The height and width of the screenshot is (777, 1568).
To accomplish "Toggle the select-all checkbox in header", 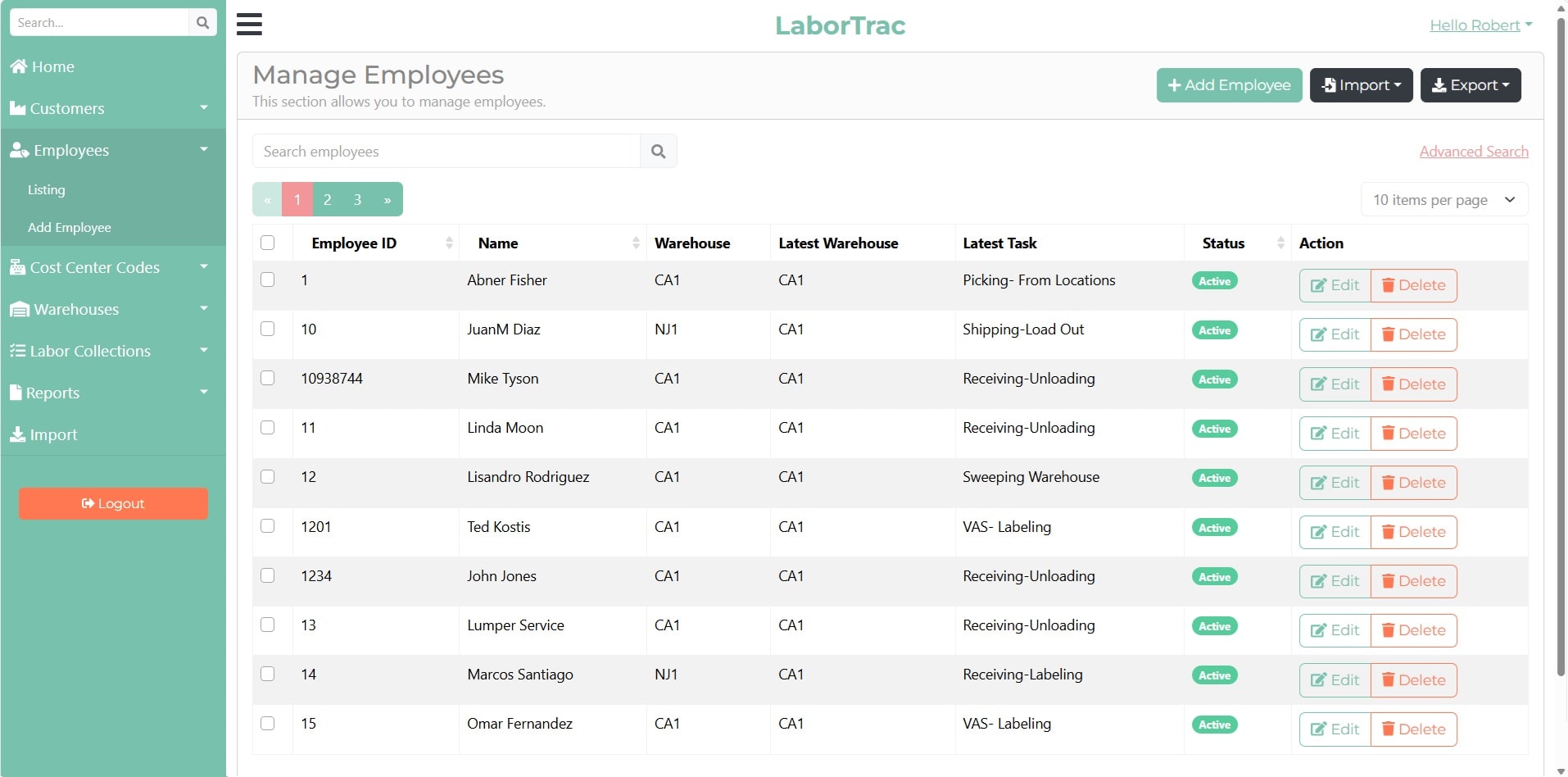I will pos(267,243).
